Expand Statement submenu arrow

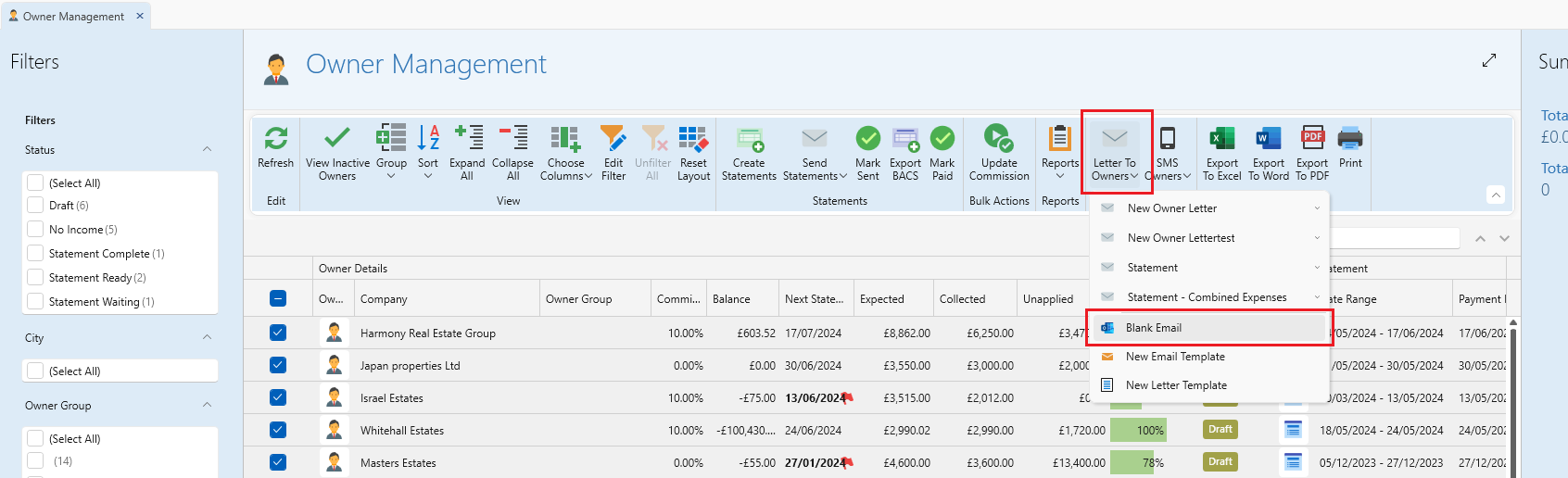[x=1317, y=268]
